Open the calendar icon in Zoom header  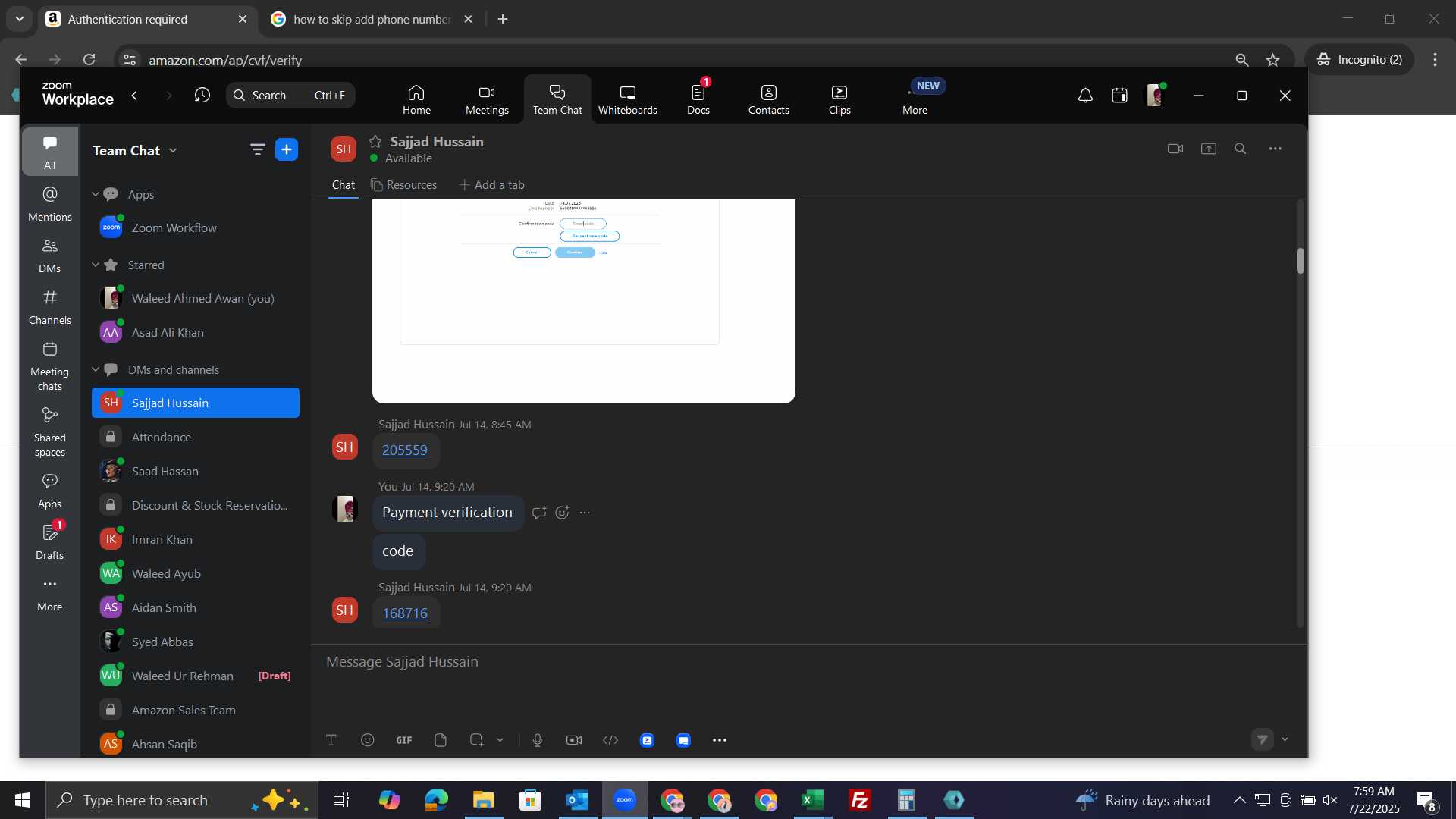[1119, 96]
